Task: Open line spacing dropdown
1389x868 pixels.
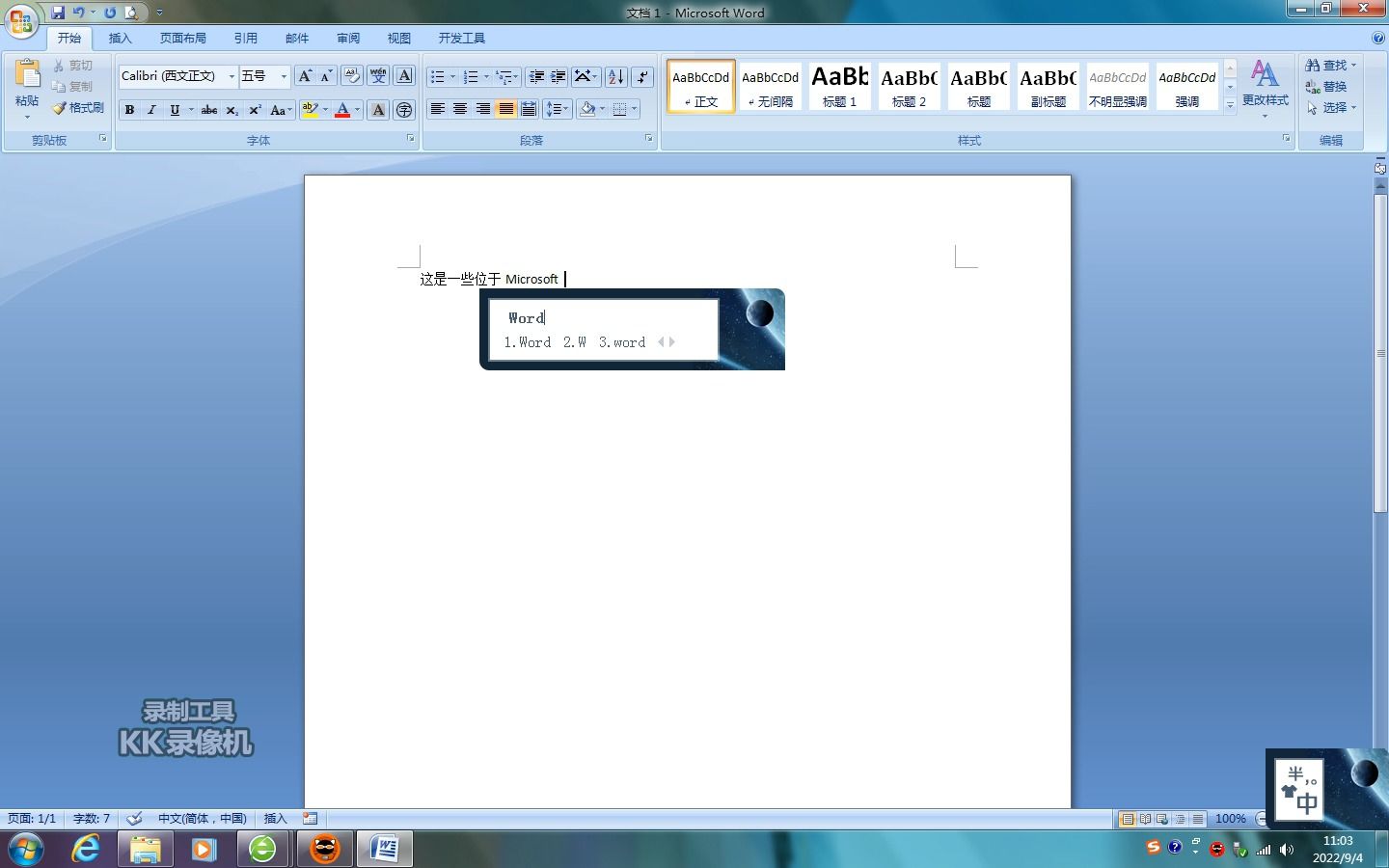Action: click(557, 109)
